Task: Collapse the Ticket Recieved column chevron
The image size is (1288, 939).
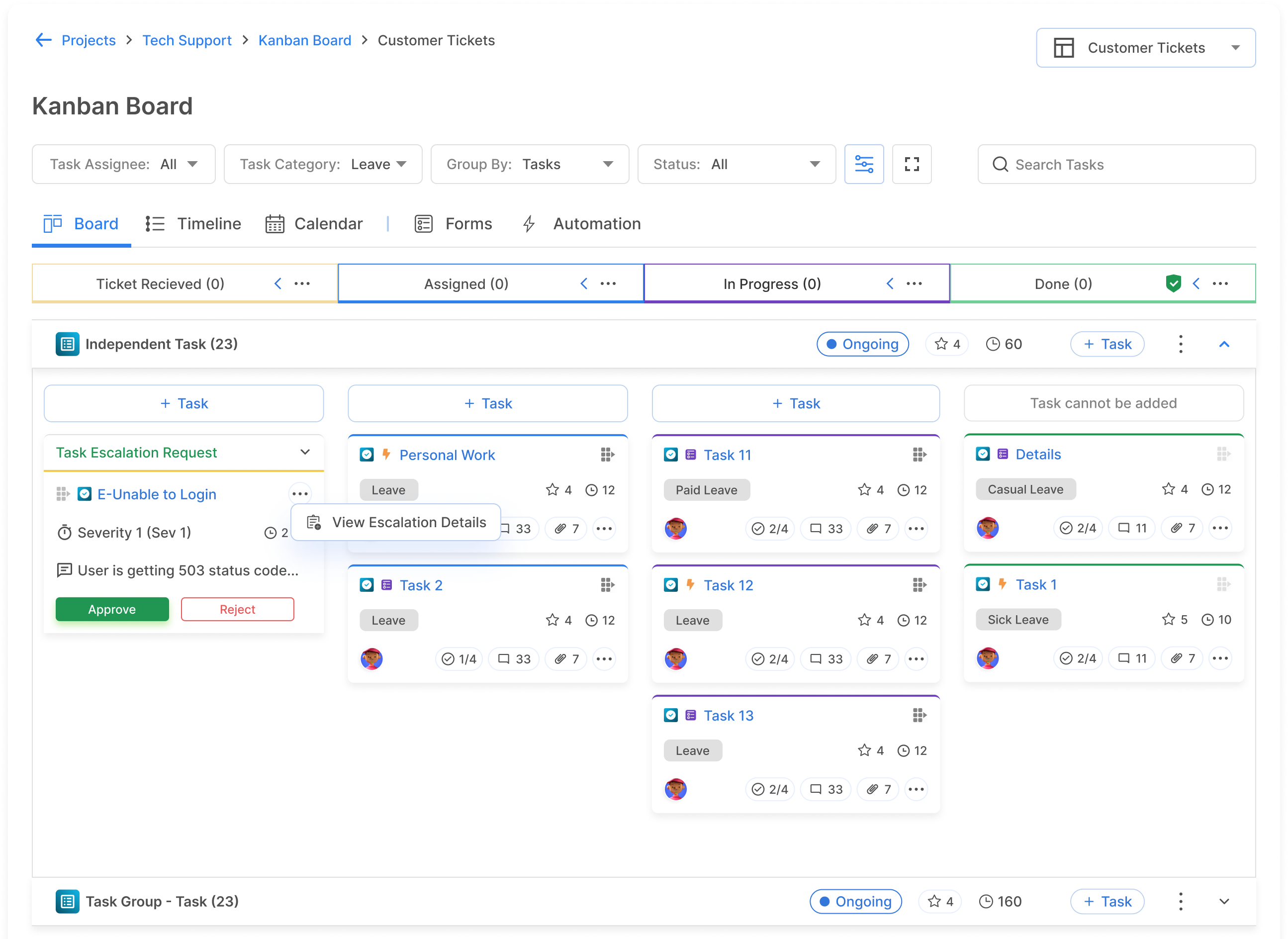Action: point(277,283)
